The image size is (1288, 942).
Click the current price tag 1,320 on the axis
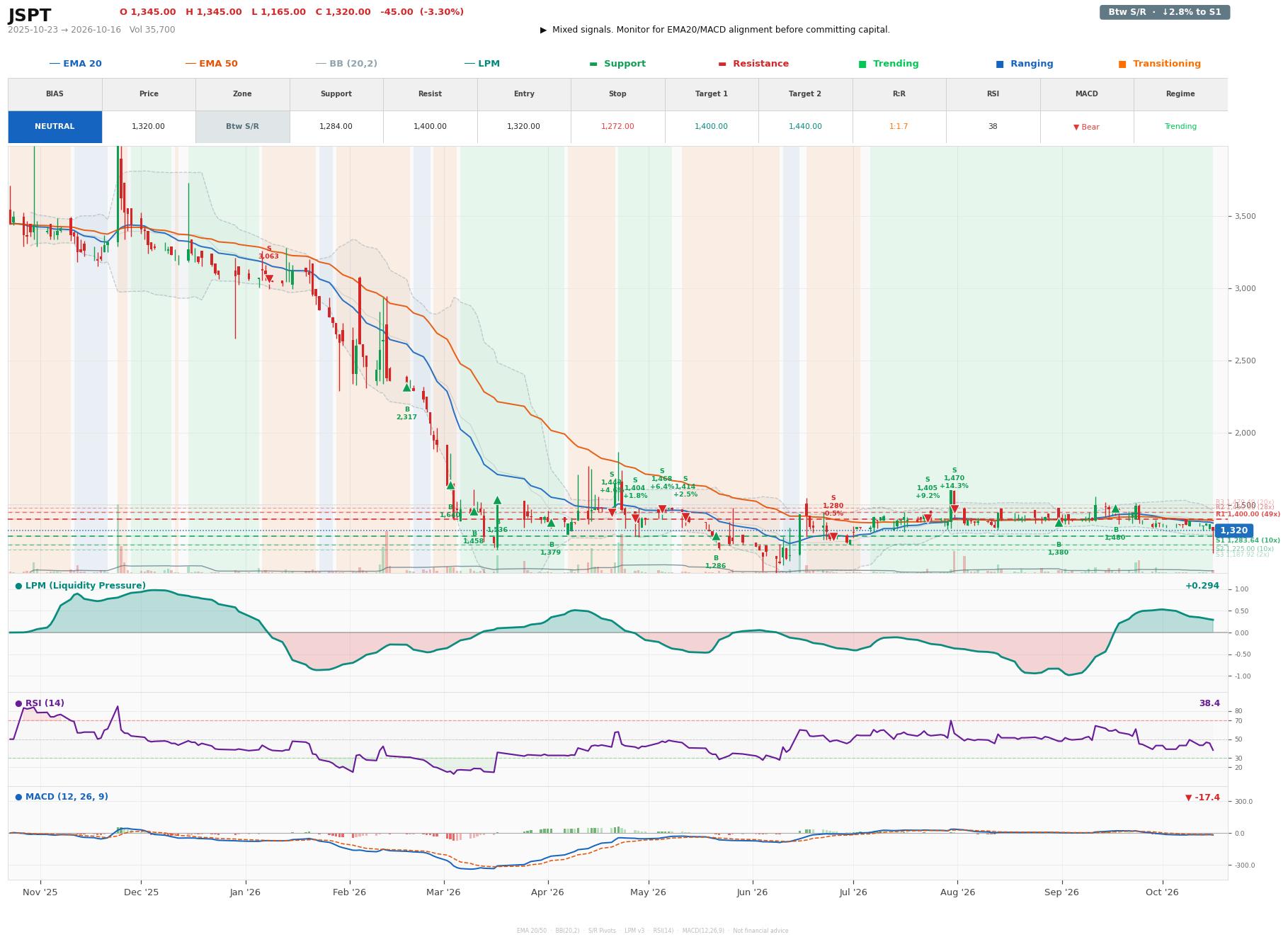1233,530
